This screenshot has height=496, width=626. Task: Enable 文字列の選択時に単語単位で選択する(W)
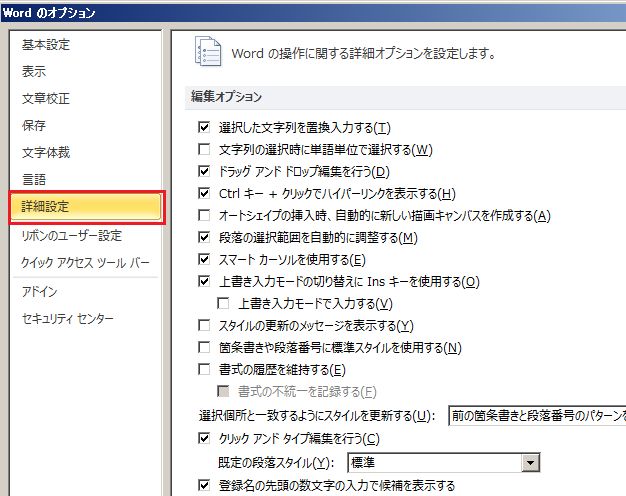204,149
